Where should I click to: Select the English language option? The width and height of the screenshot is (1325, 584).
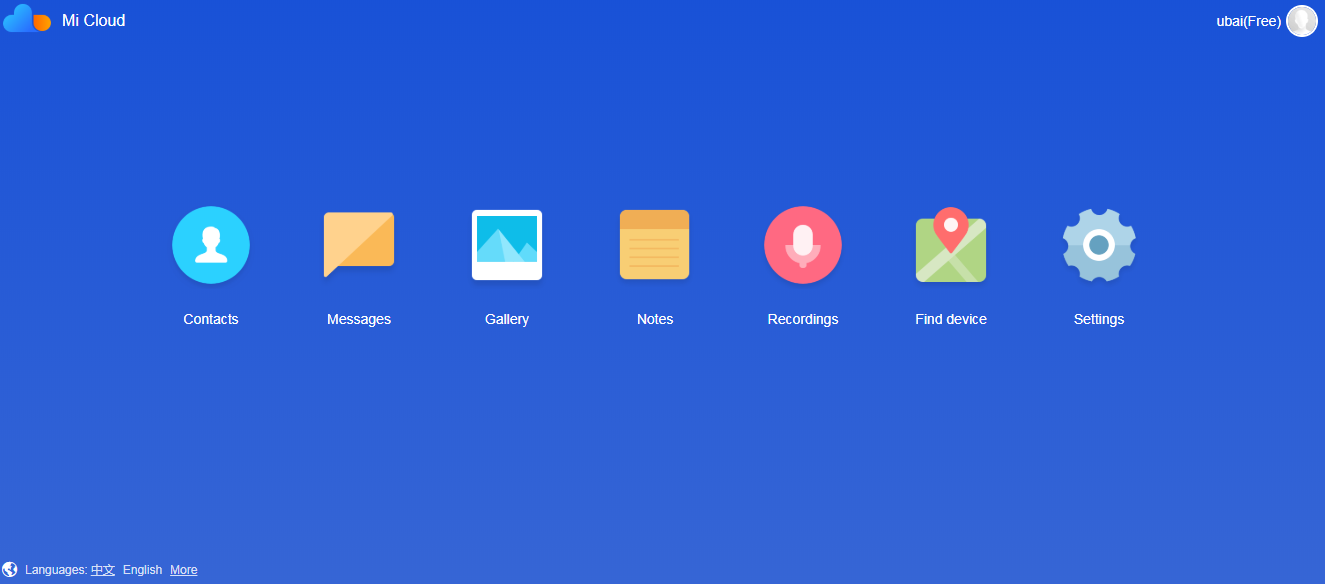(142, 570)
